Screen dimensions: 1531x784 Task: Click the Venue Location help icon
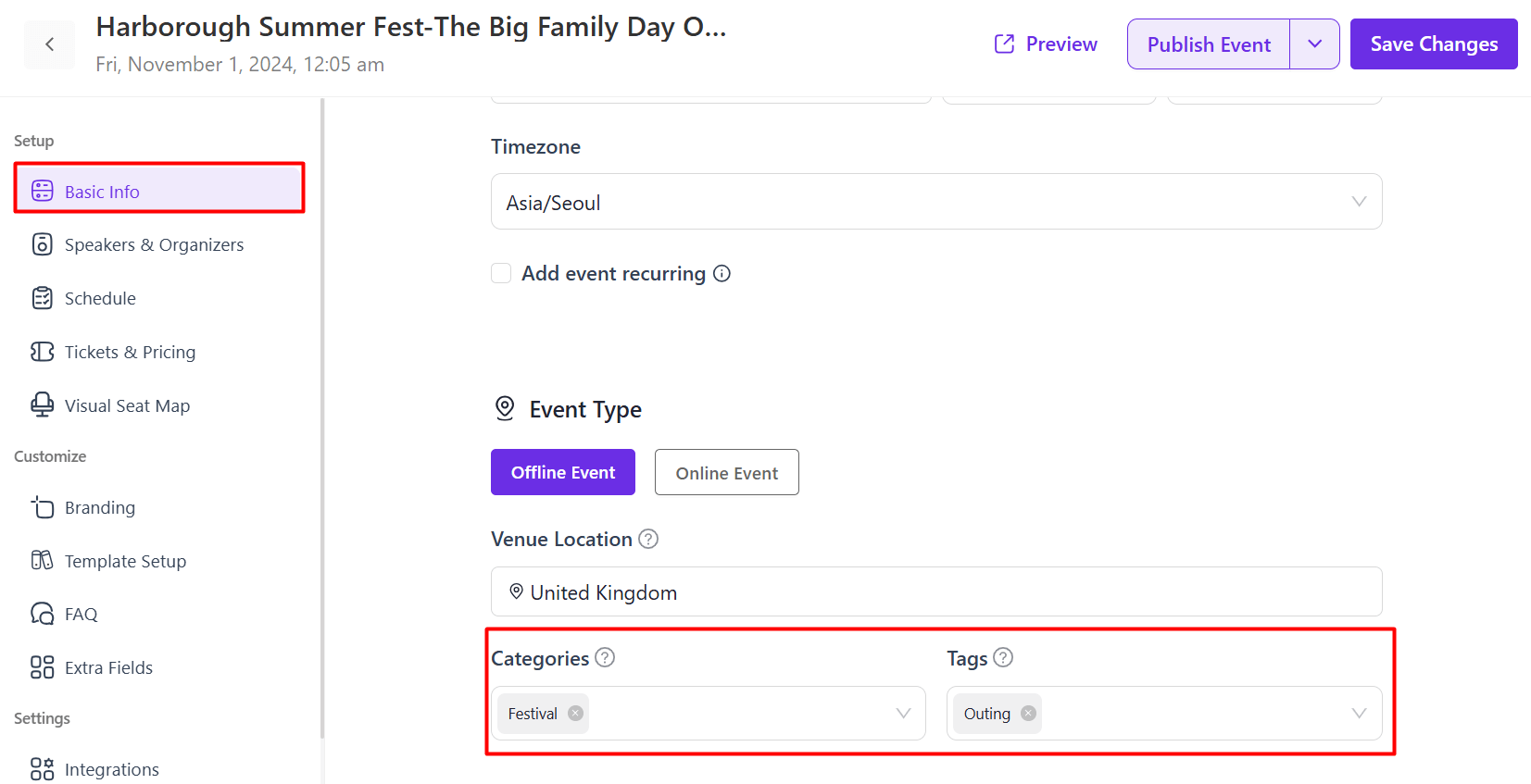[648, 539]
